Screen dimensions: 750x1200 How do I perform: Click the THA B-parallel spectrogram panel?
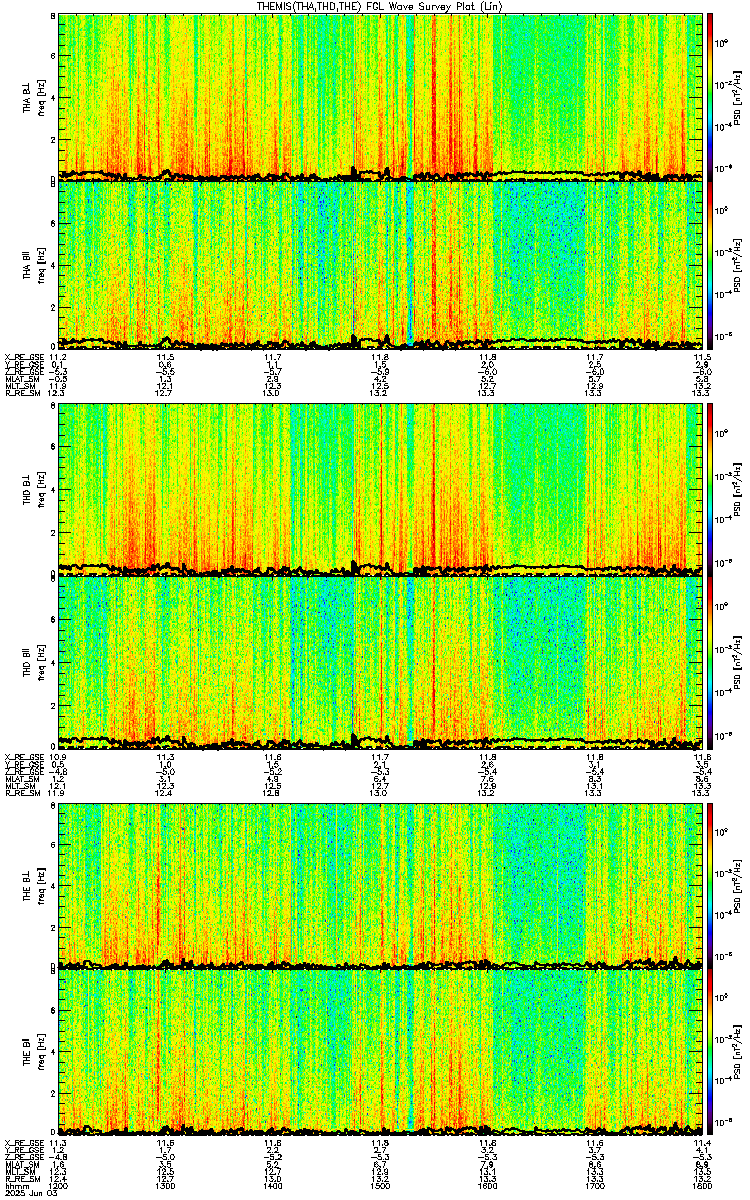[380, 264]
